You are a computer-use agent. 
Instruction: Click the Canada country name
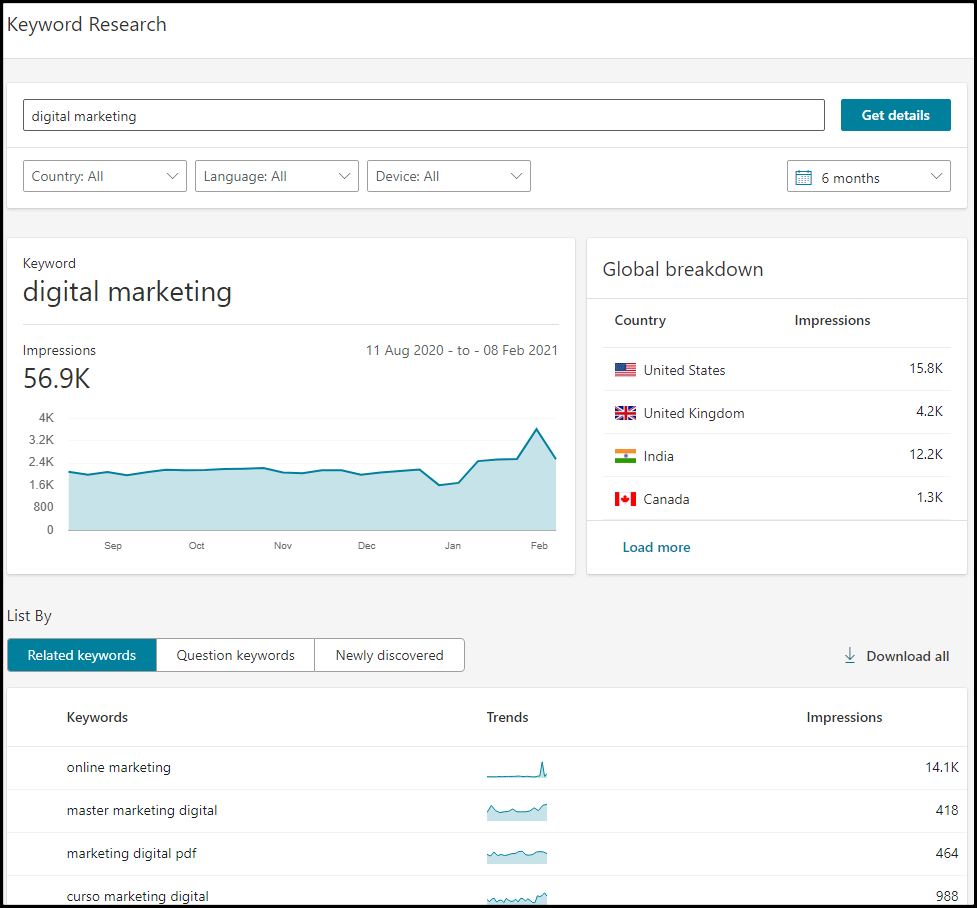pyautogui.click(x=666, y=499)
